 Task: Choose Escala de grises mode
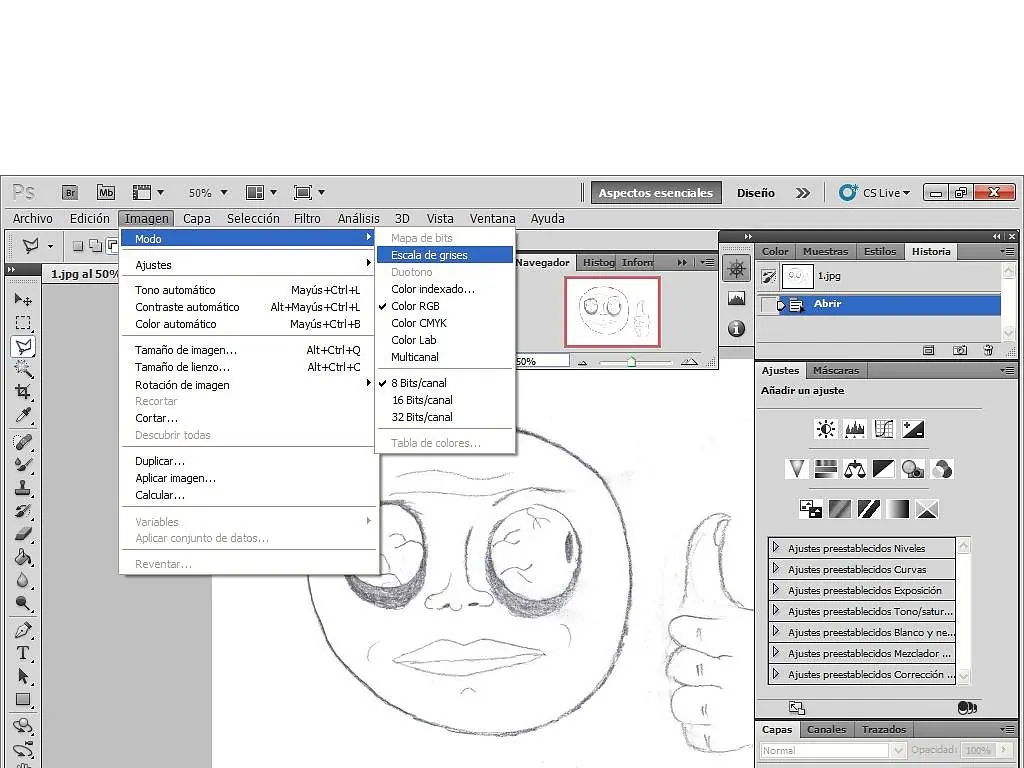tap(444, 255)
